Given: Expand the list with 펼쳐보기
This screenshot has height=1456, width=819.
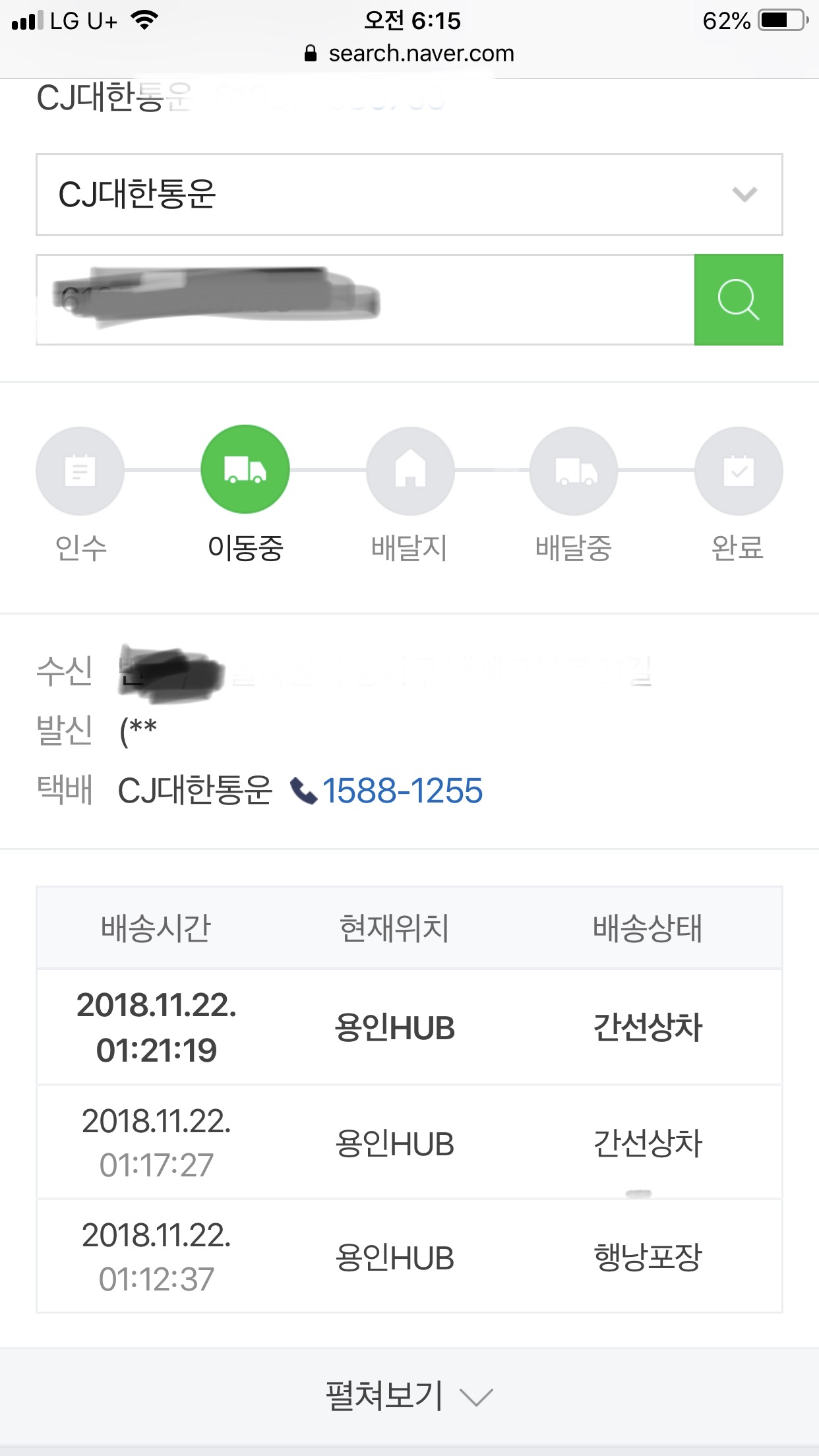Looking at the screenshot, I should pyautogui.click(x=409, y=1396).
